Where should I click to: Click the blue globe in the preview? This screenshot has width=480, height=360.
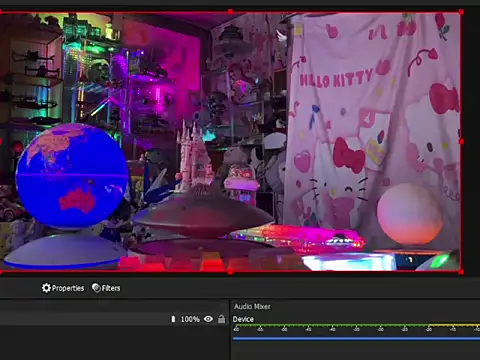point(71,176)
